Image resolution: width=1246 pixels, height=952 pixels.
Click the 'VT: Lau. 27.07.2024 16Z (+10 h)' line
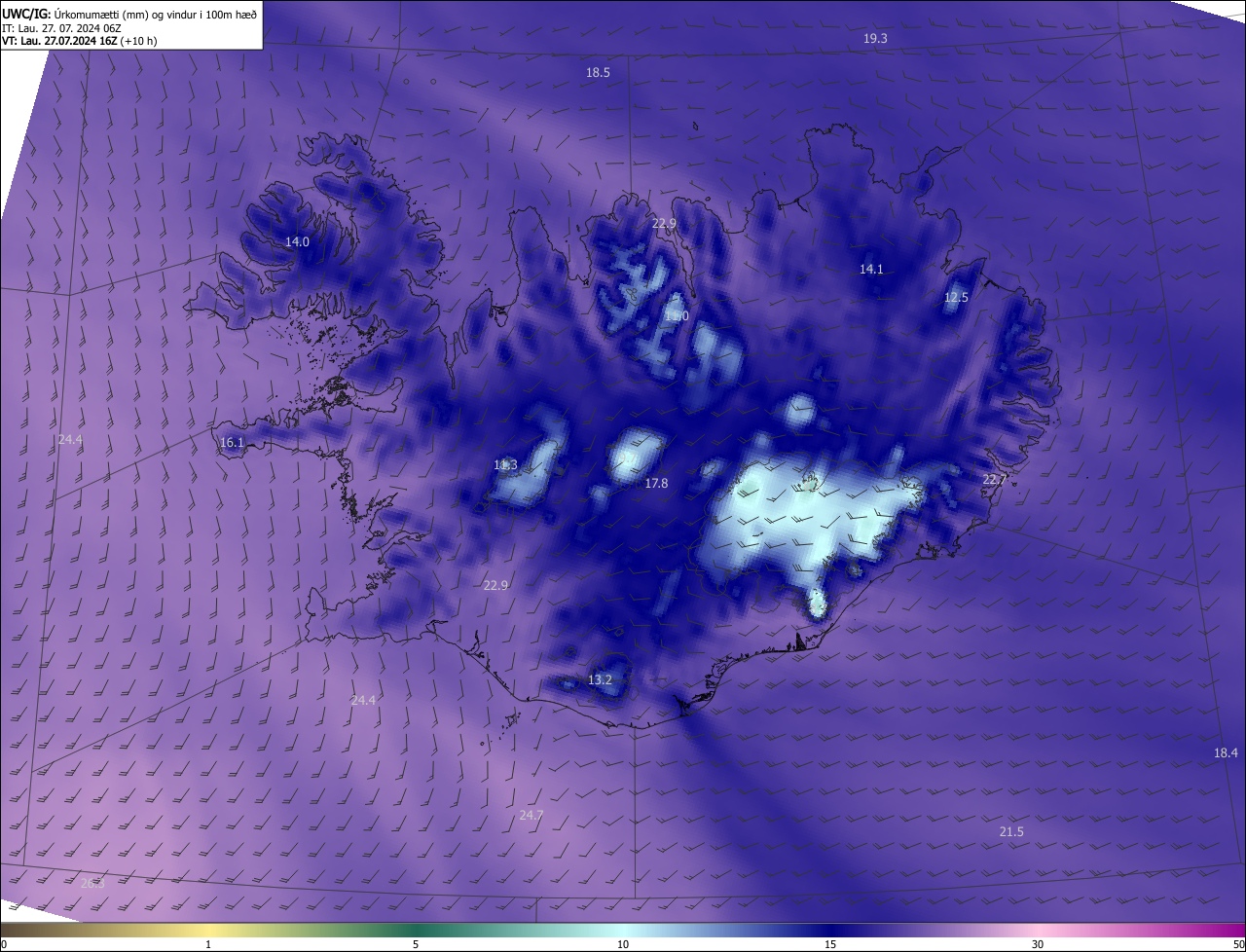pos(80,41)
